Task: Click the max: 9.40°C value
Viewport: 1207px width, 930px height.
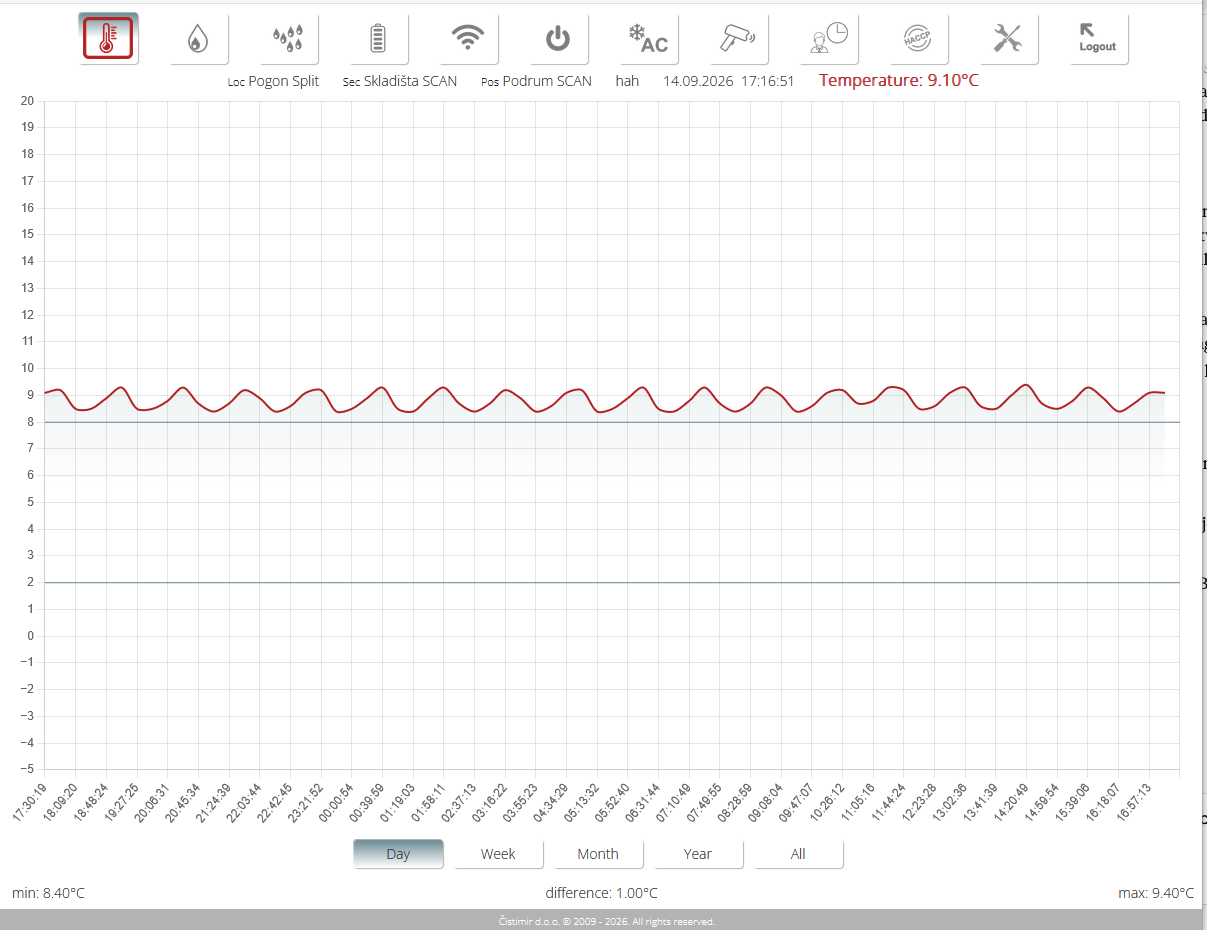Action: (x=1156, y=893)
